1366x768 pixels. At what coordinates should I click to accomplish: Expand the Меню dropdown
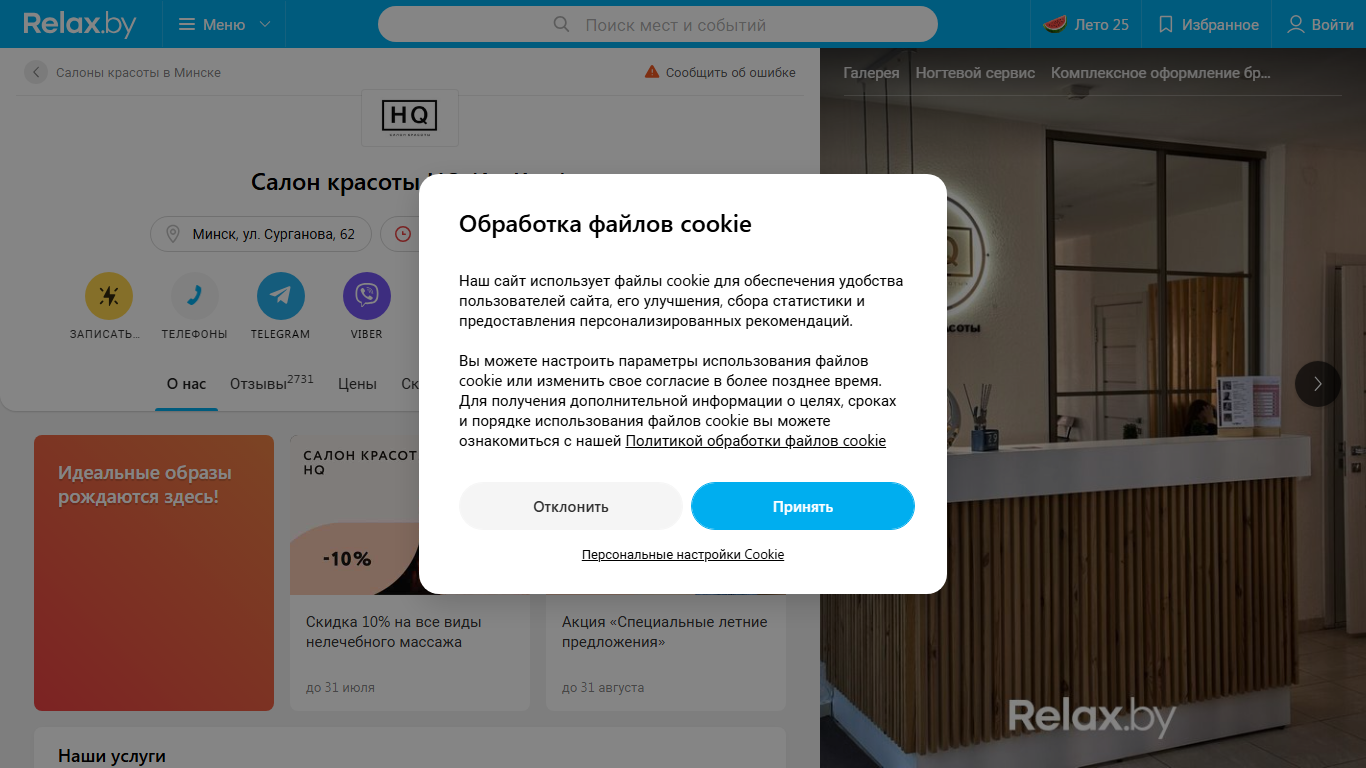click(224, 24)
